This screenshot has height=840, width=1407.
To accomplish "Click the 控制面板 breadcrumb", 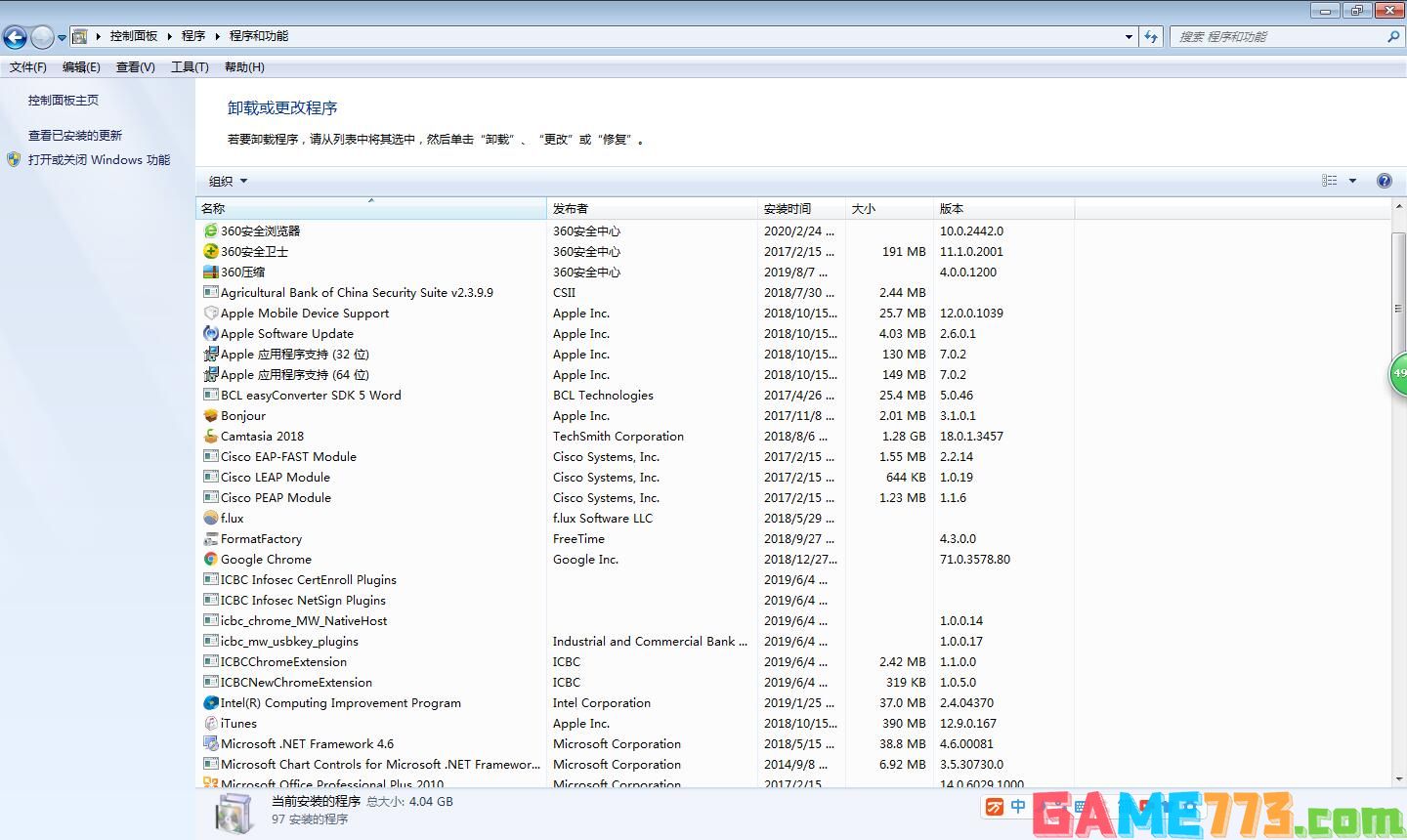I will click(x=134, y=36).
